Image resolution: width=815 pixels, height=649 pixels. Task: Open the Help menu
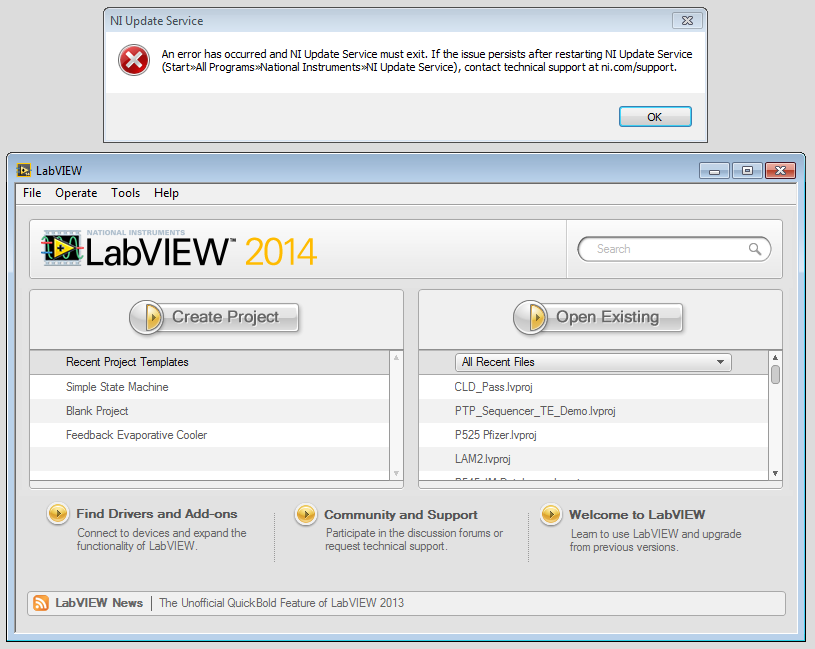166,193
